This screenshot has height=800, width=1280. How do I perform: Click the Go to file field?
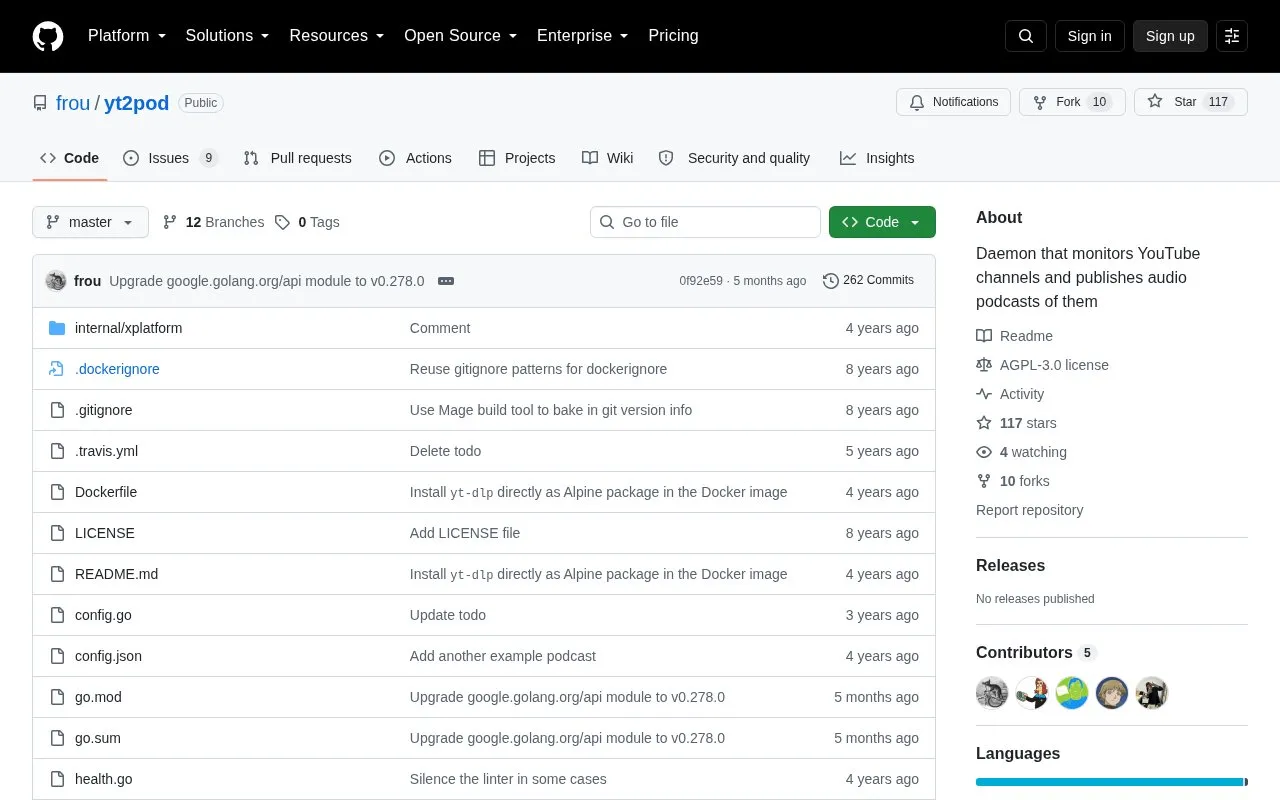coord(705,222)
